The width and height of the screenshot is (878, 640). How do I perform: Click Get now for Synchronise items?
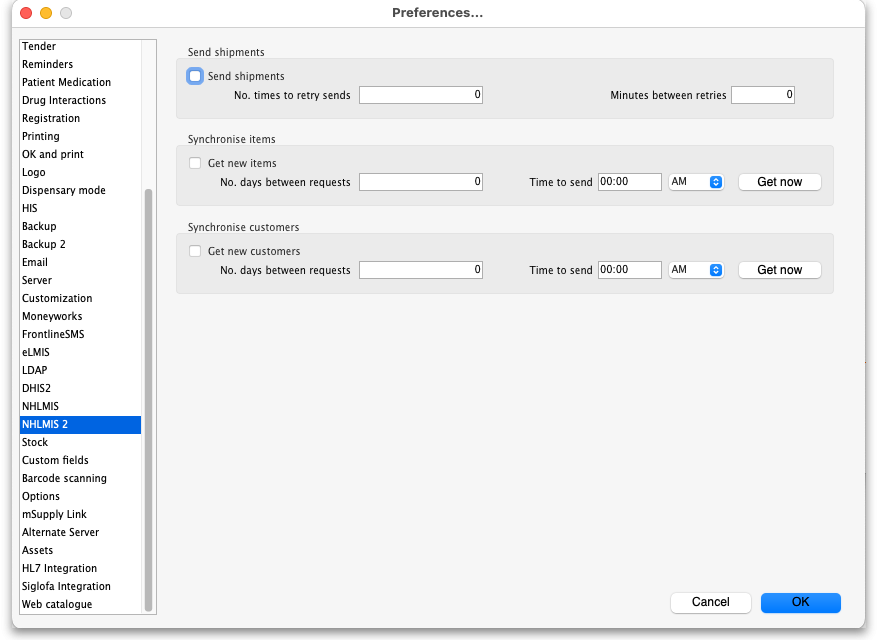pos(779,182)
